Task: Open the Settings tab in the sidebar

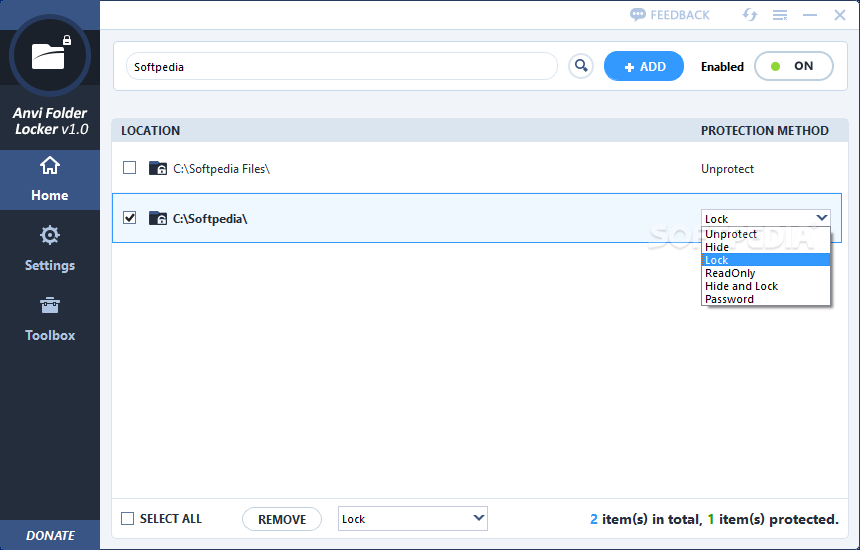Action: [50, 250]
